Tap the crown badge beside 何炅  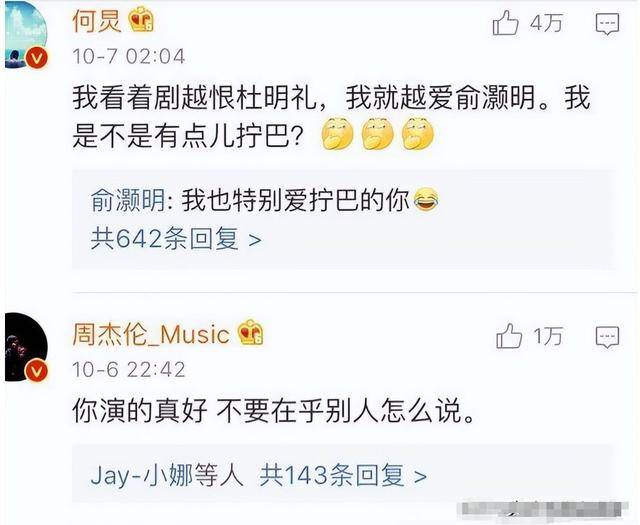click(141, 20)
